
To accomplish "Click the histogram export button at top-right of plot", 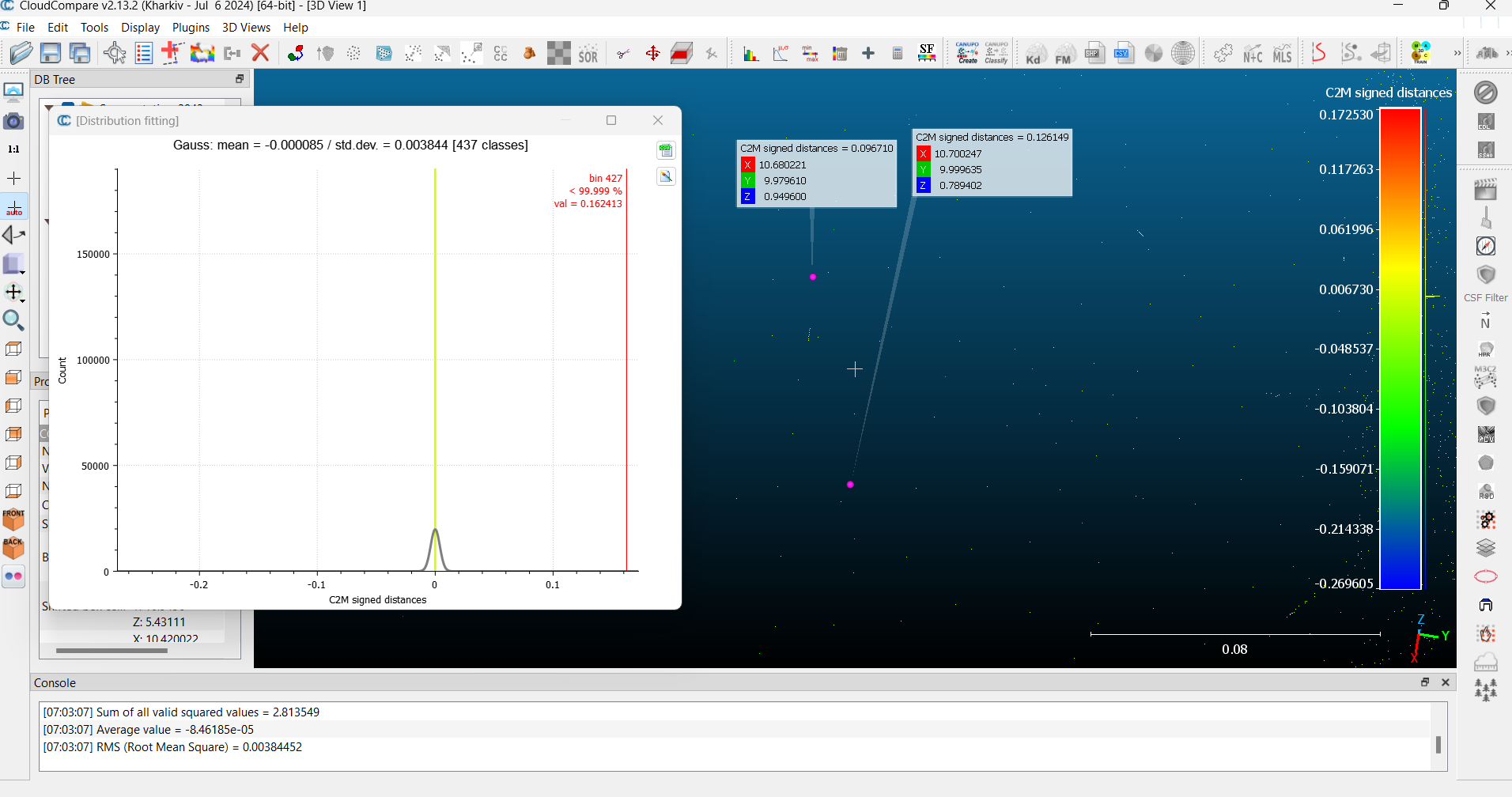I will (666, 150).
